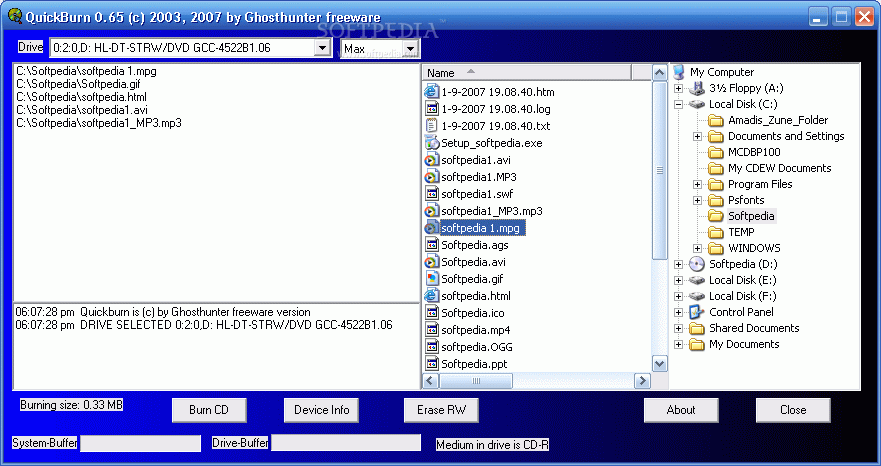Viewport: 881px width, 466px height.
Task: Open Device Info
Action: coord(321,410)
